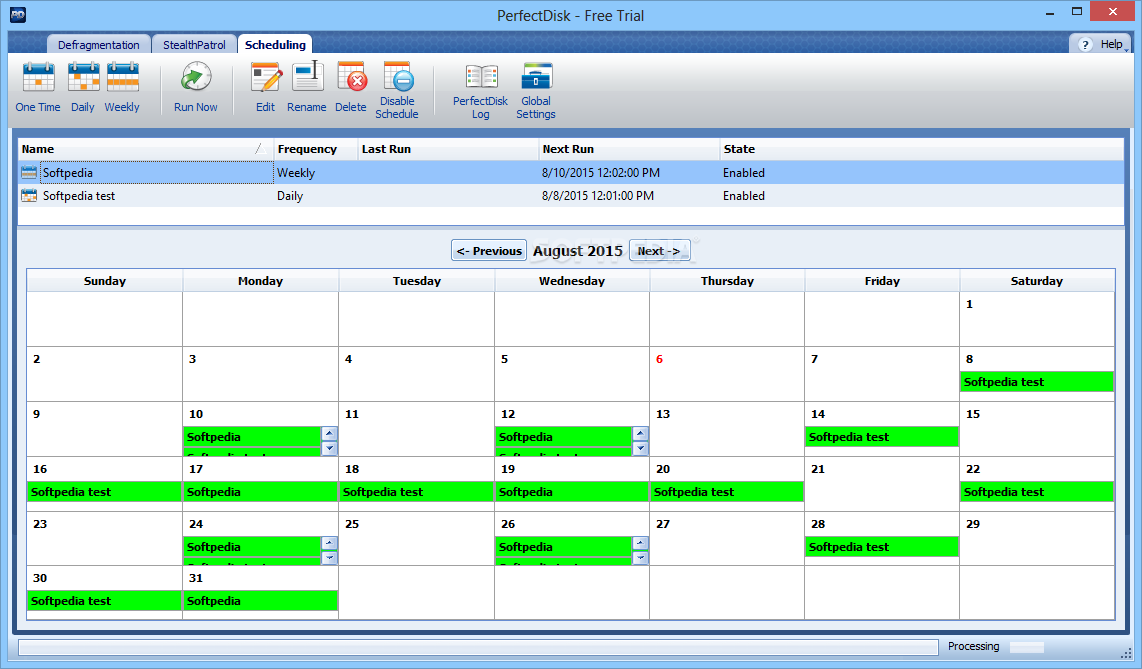1142x669 pixels.
Task: Click Next Run value 8/10/2015 12:02:00 PM
Action: click(x=601, y=173)
